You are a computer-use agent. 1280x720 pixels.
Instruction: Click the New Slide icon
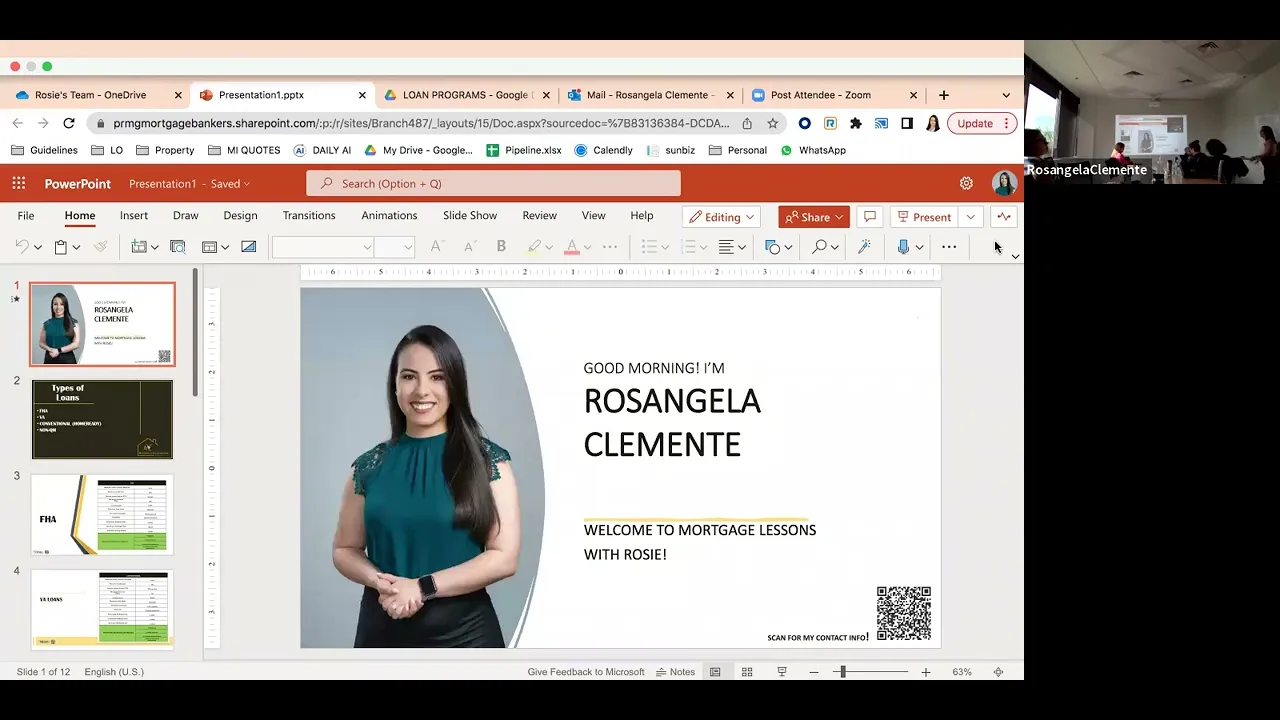[x=139, y=247]
